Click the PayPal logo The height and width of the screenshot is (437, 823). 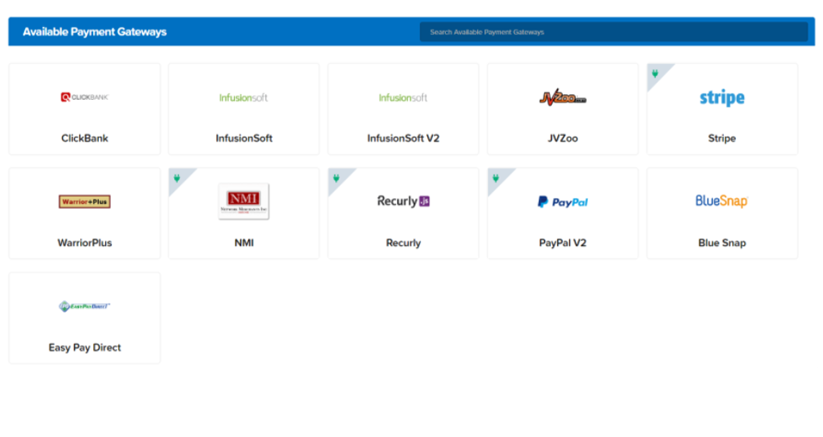[x=563, y=202]
